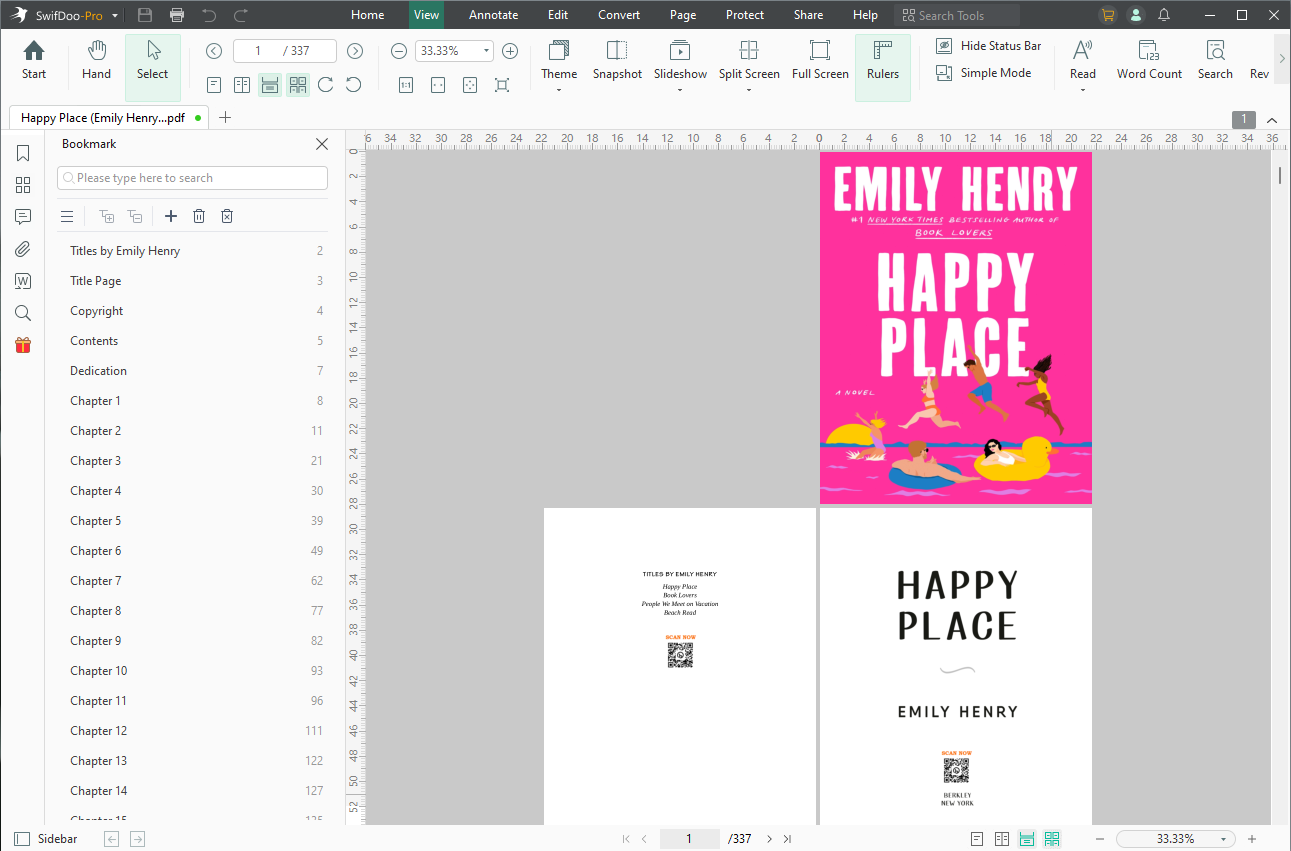The height and width of the screenshot is (851, 1291).
Task: Click the gift icon in sidebar
Action: (23, 345)
